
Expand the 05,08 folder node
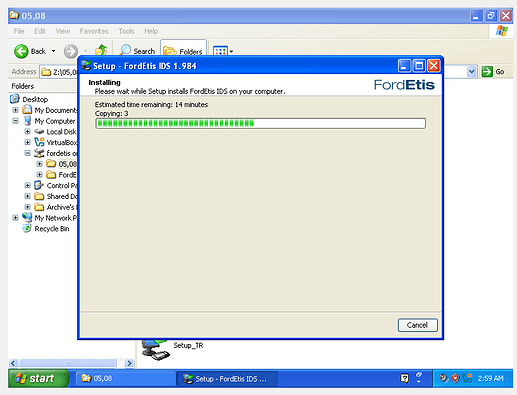pos(40,164)
